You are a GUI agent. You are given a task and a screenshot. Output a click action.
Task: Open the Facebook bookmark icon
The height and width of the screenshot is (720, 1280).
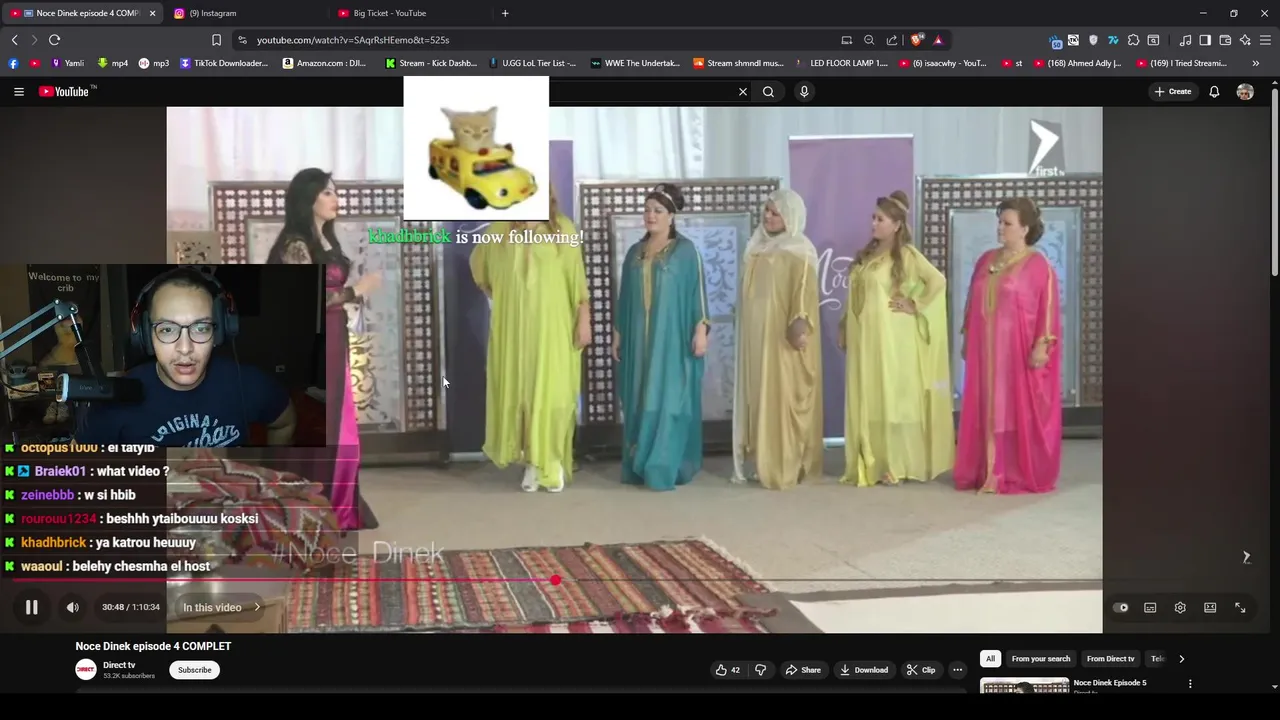tap(13, 63)
